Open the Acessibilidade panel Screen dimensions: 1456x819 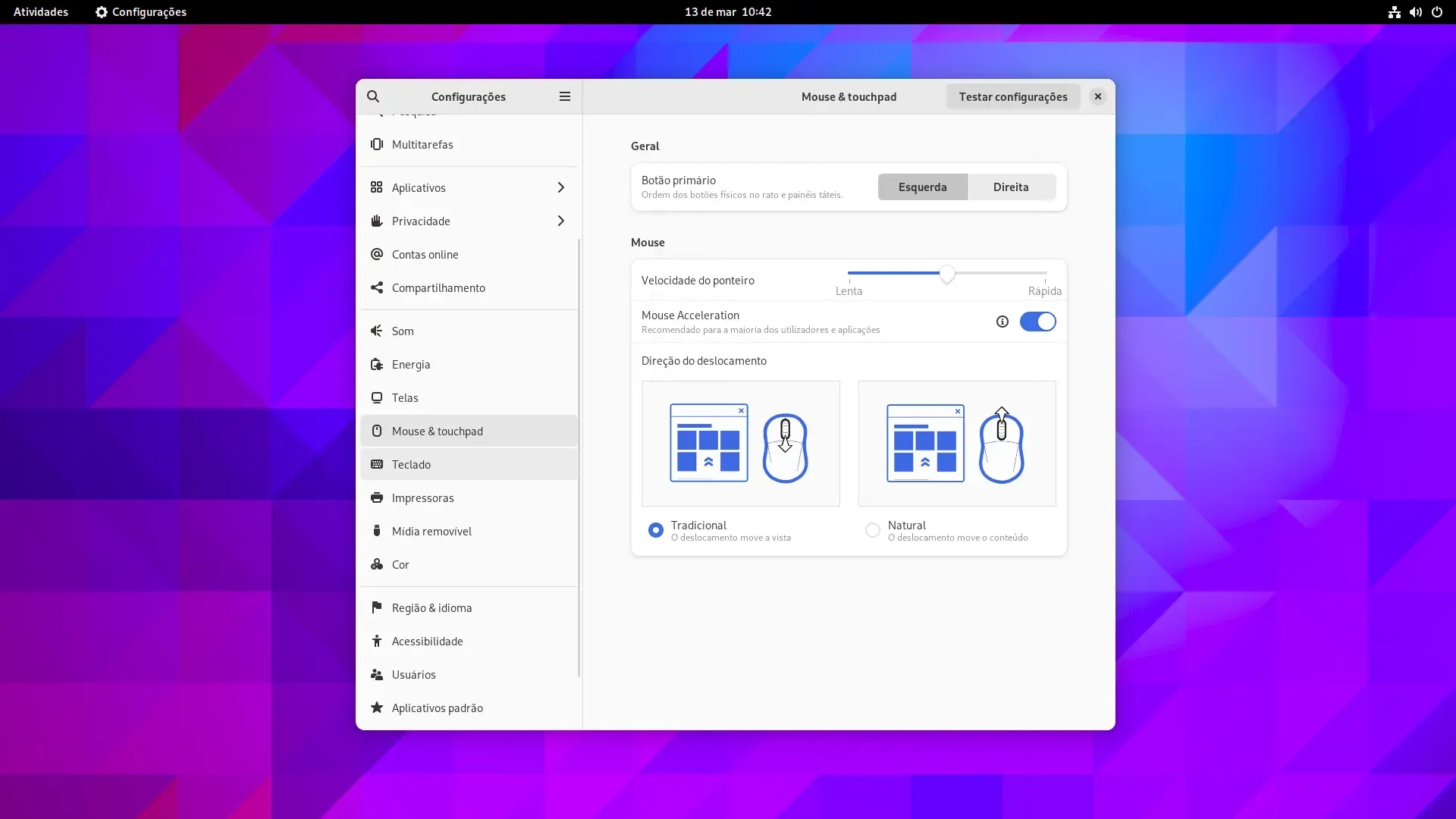[x=469, y=641]
